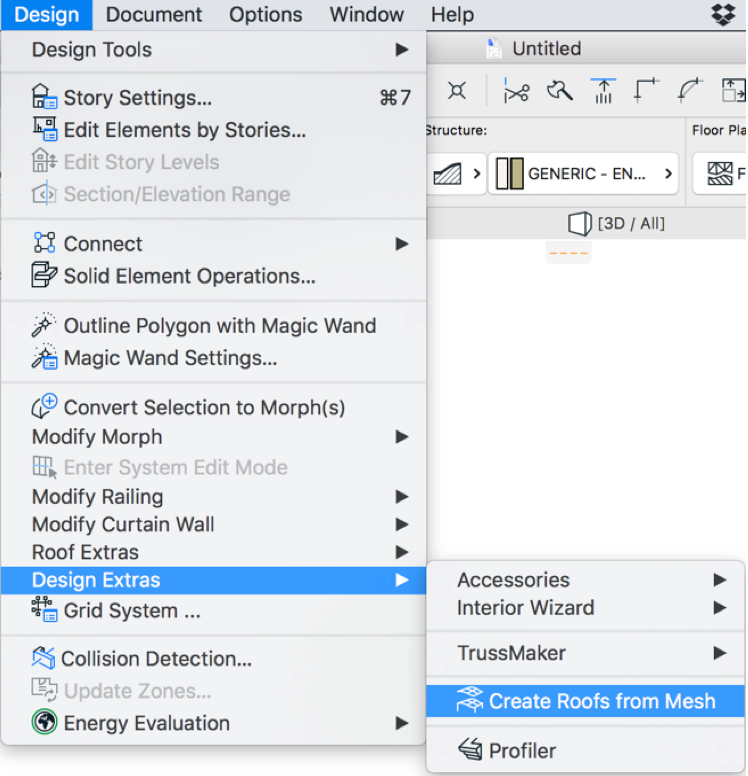Open Solid Element Operations

[213, 276]
